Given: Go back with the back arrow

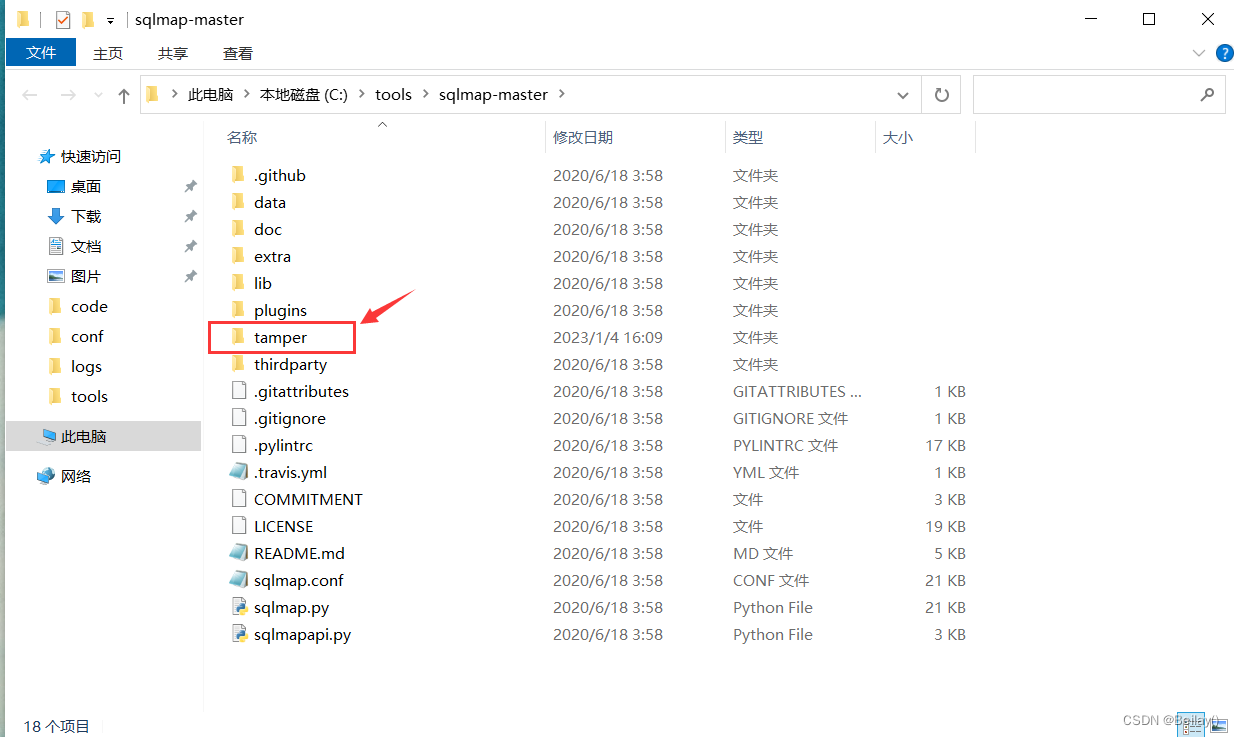Looking at the screenshot, I should point(30,95).
